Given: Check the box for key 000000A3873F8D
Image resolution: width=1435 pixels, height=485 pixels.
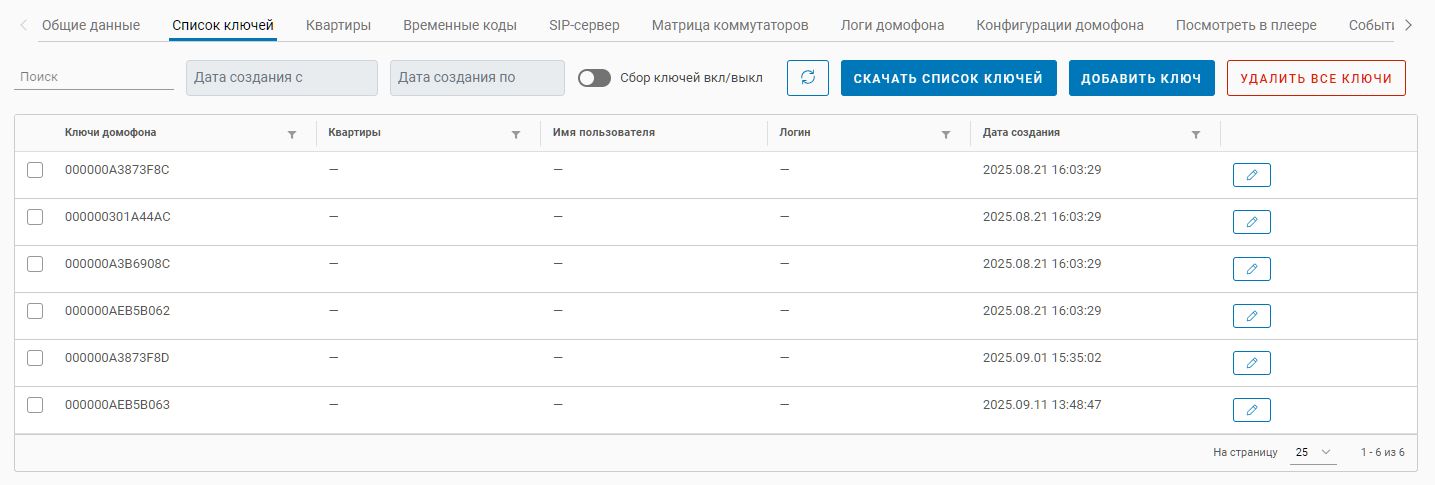Looking at the screenshot, I should point(35,358).
